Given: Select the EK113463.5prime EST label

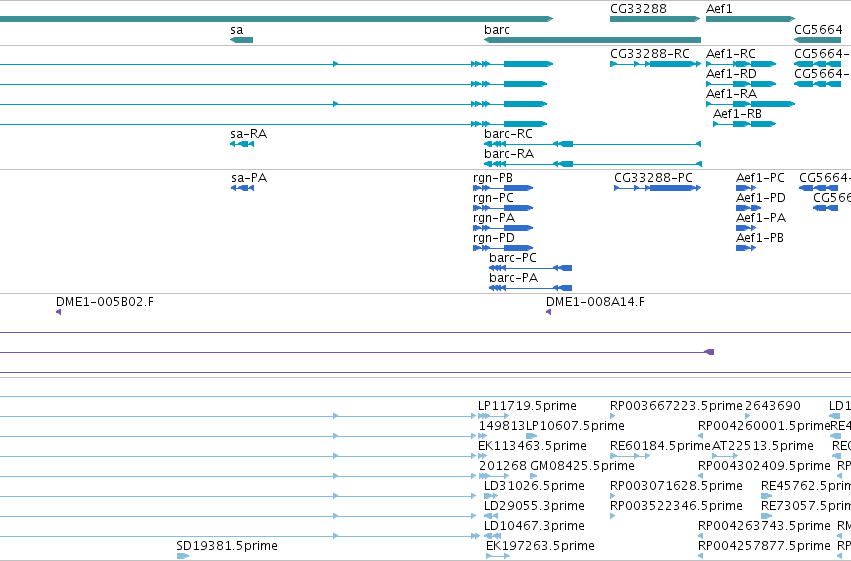Looking at the screenshot, I should coord(532,446).
